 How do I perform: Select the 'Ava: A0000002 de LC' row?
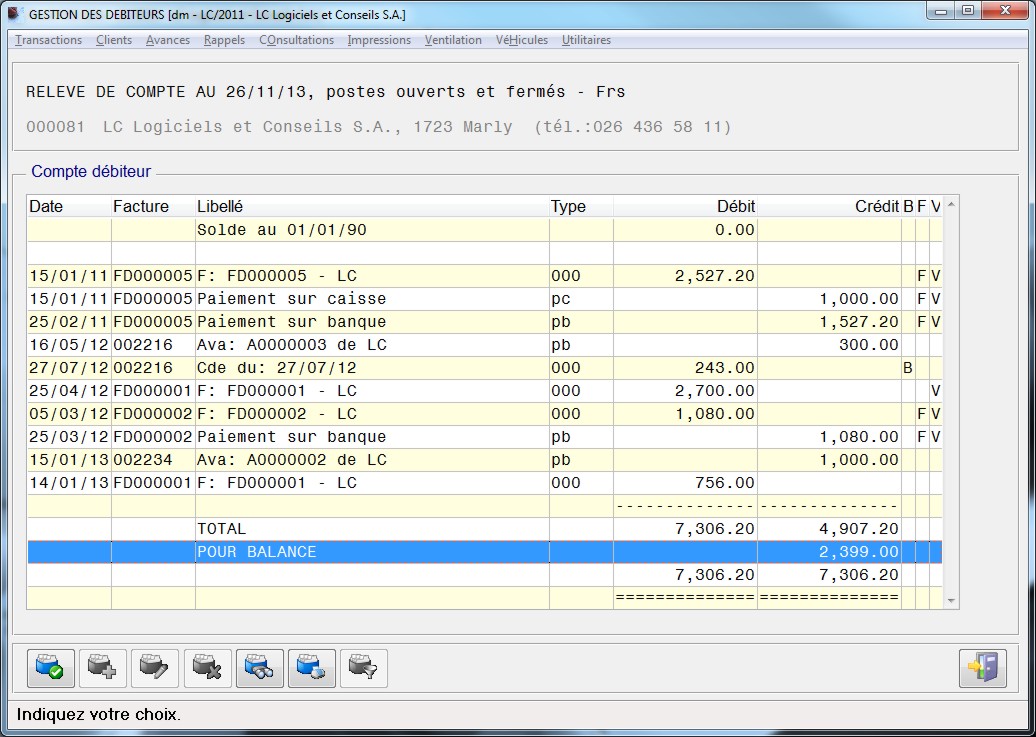(484, 460)
